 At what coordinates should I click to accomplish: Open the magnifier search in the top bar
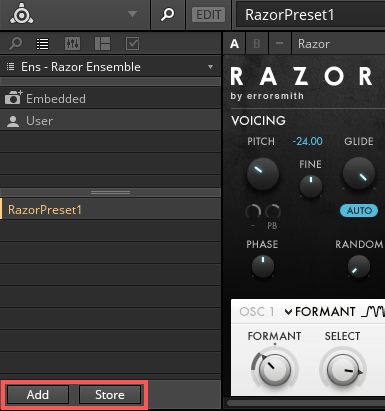[167, 14]
